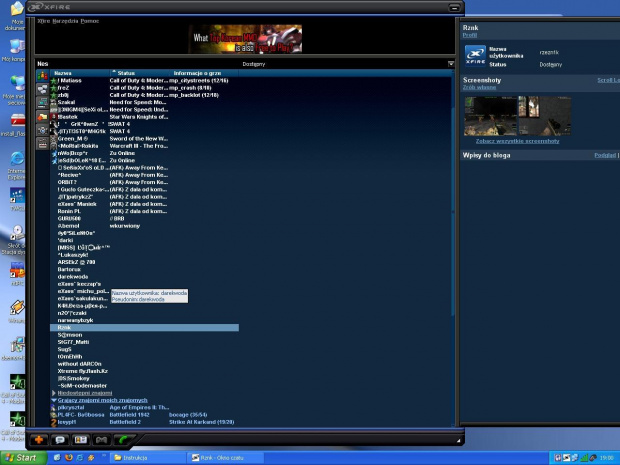Viewport: 620px width, 465px height.
Task: Click the speech bubble chat button
Action: (x=60, y=440)
